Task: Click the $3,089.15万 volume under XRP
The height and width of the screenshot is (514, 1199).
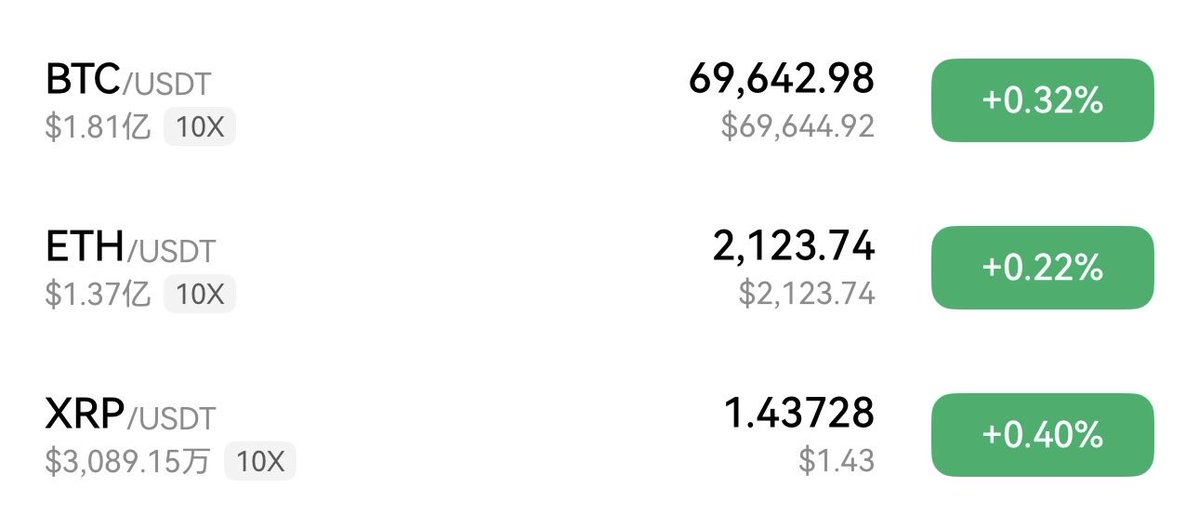Action: tap(129, 461)
